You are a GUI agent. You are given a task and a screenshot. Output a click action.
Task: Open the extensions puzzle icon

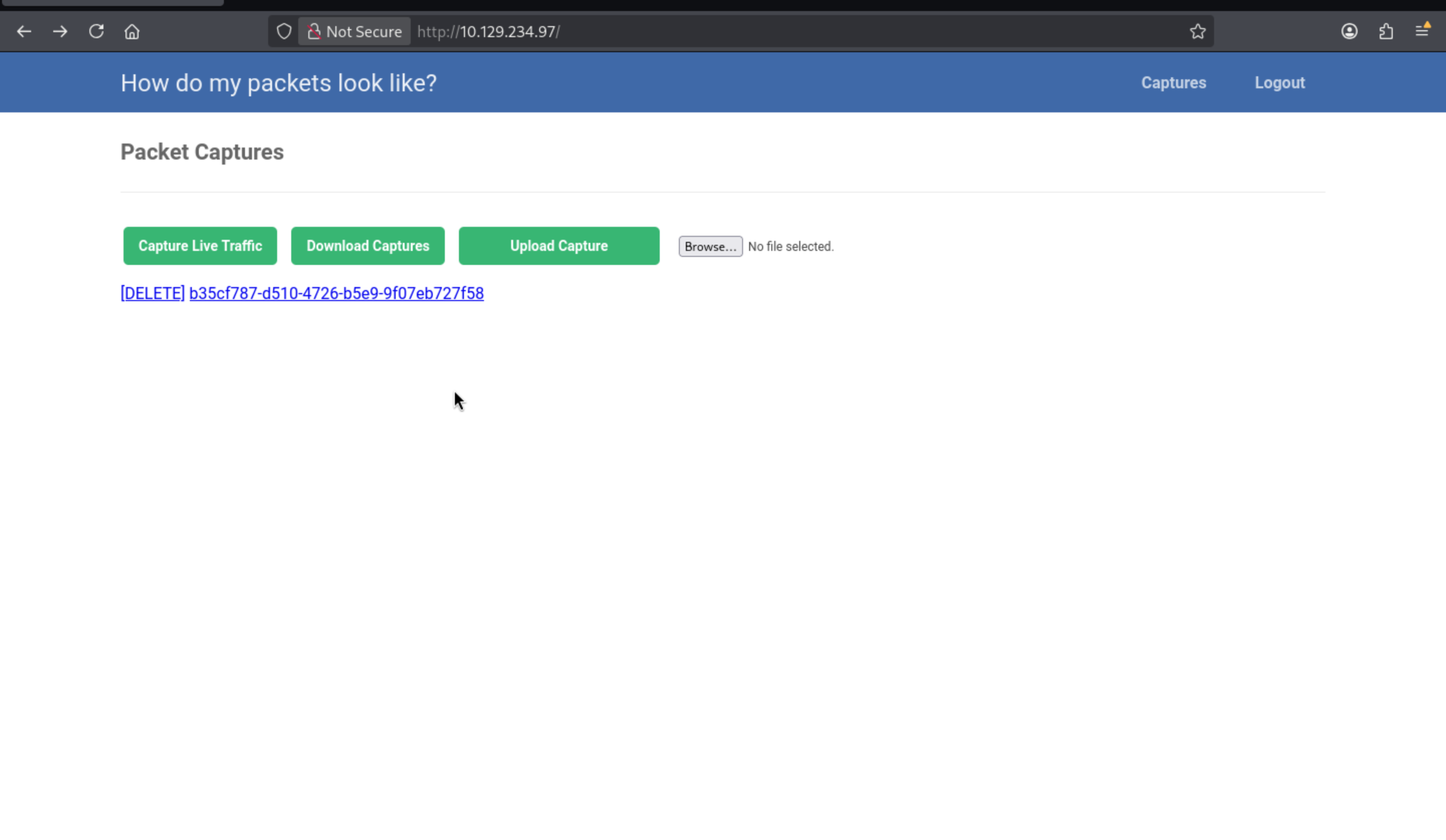[1386, 32]
